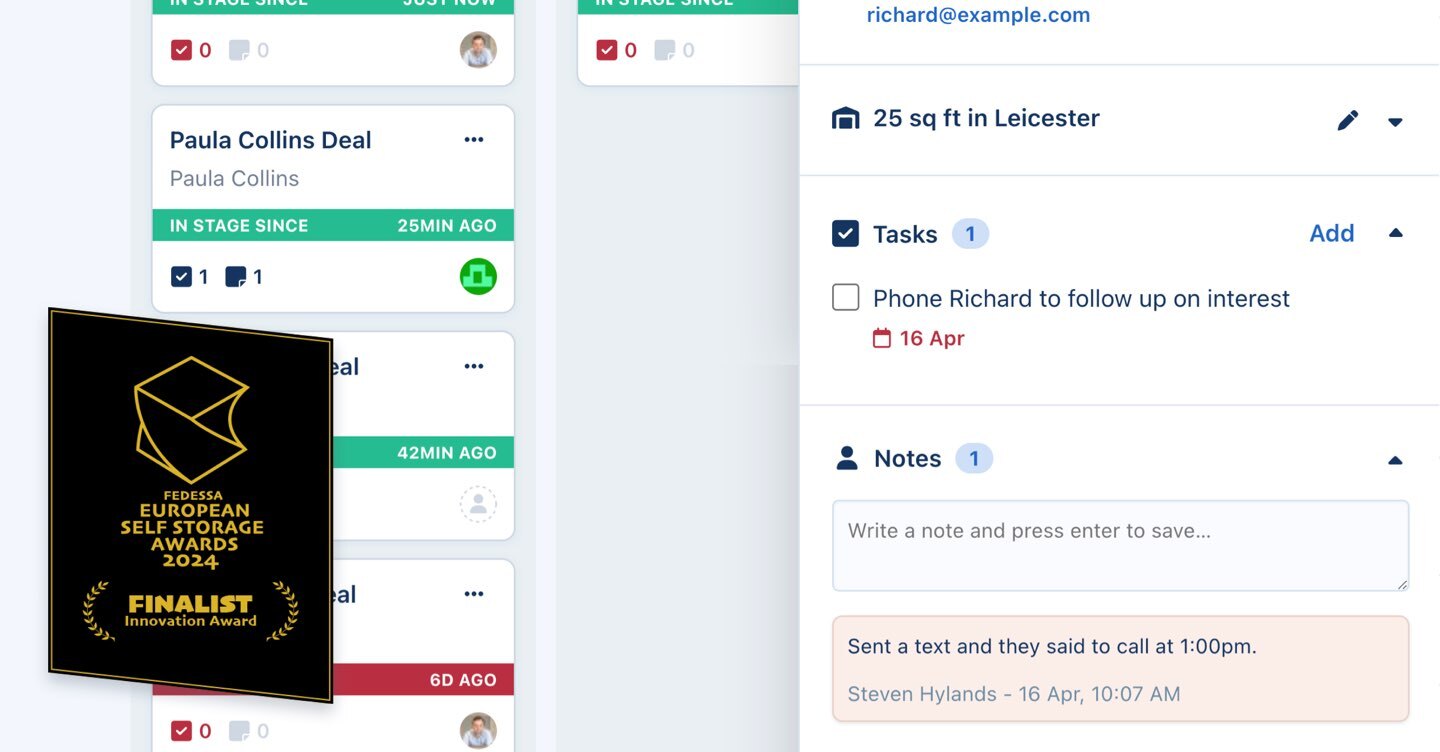The width and height of the screenshot is (1440, 752).
Task: Click the red task checkbox on the 6D ago card
Action: 181,731
